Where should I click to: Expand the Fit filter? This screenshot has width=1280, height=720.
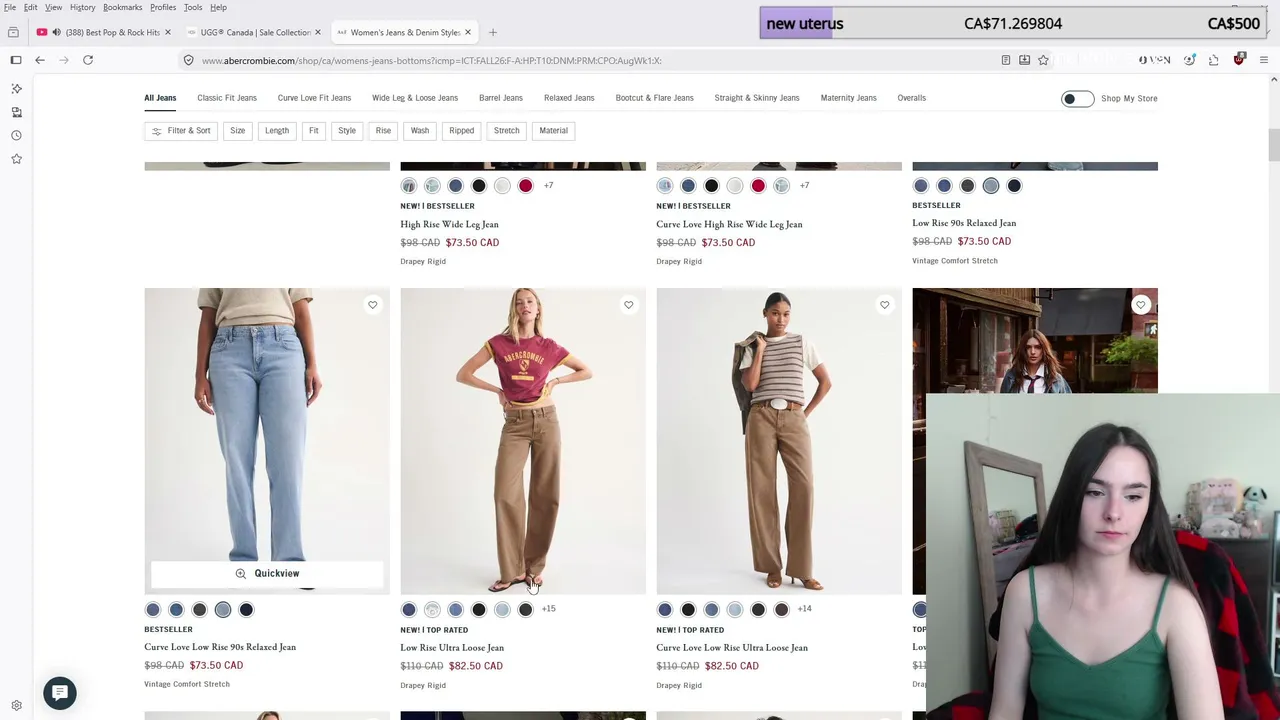click(x=314, y=130)
